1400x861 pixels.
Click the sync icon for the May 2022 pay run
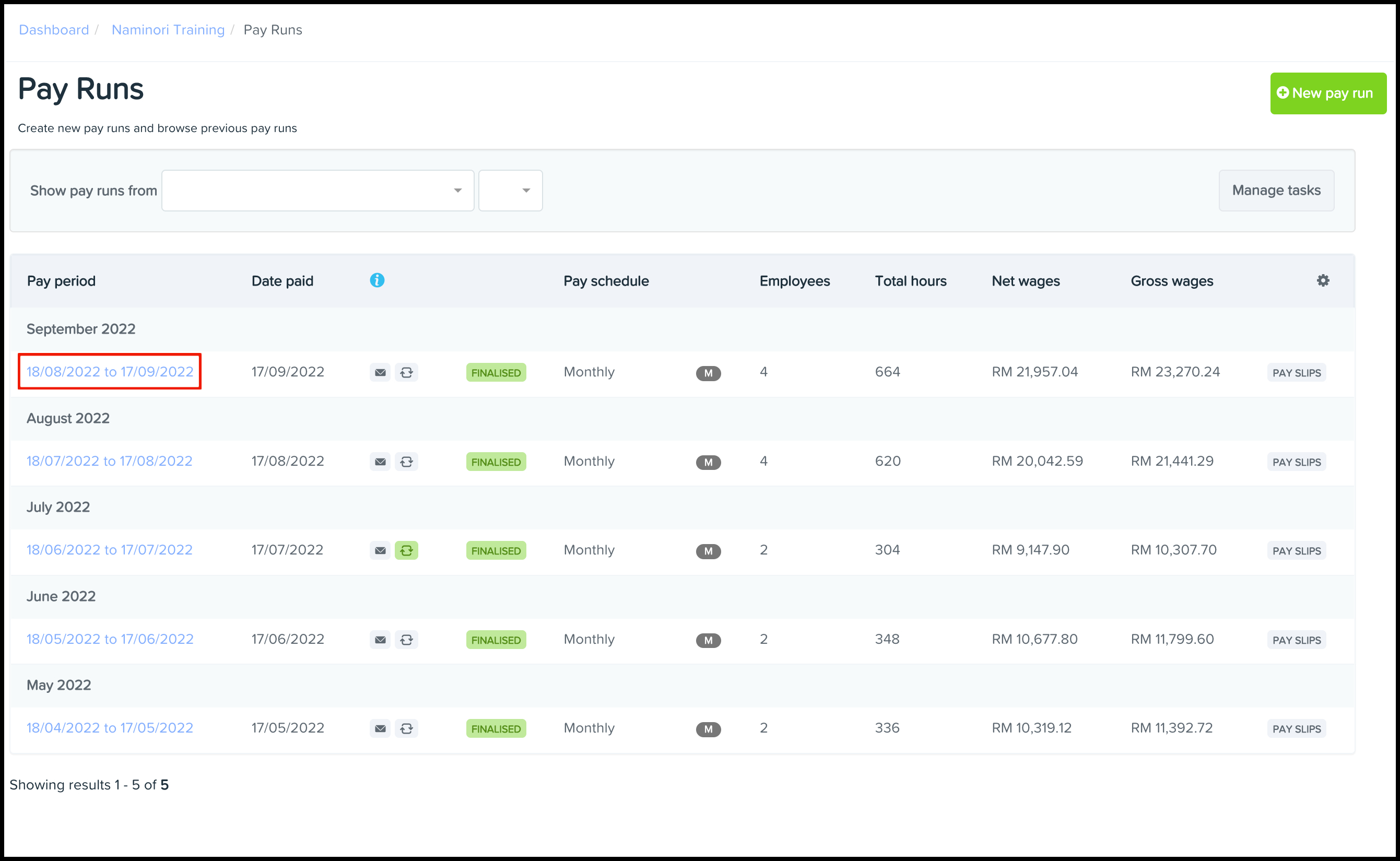[x=406, y=728]
